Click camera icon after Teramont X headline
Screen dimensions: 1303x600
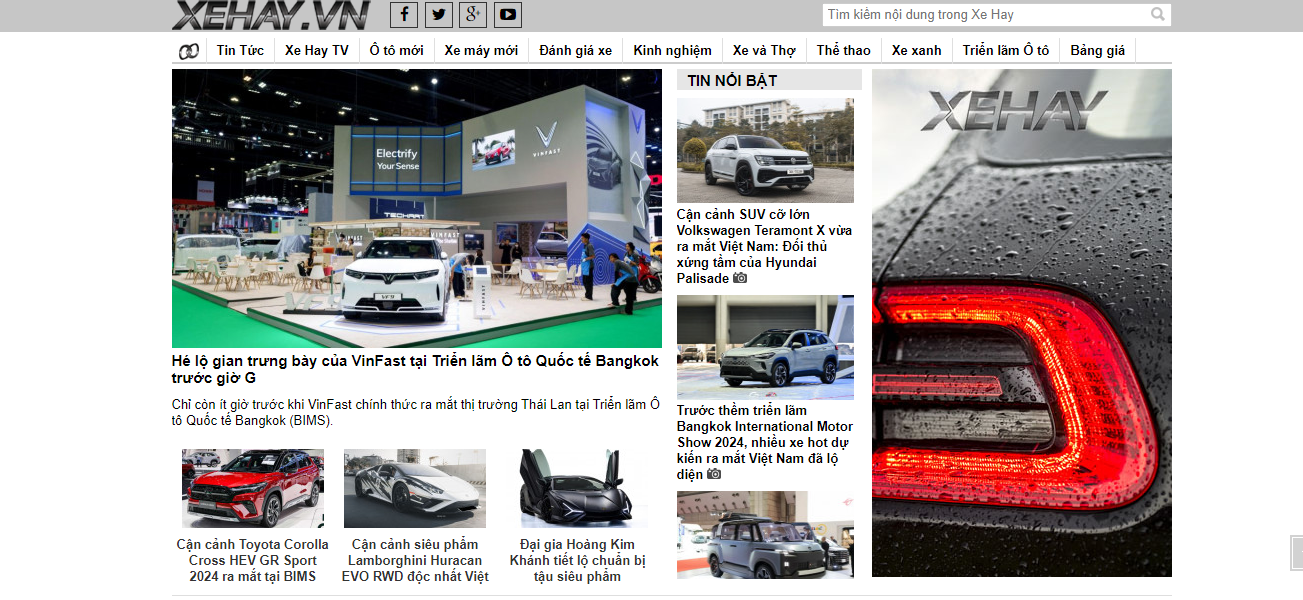(x=740, y=278)
